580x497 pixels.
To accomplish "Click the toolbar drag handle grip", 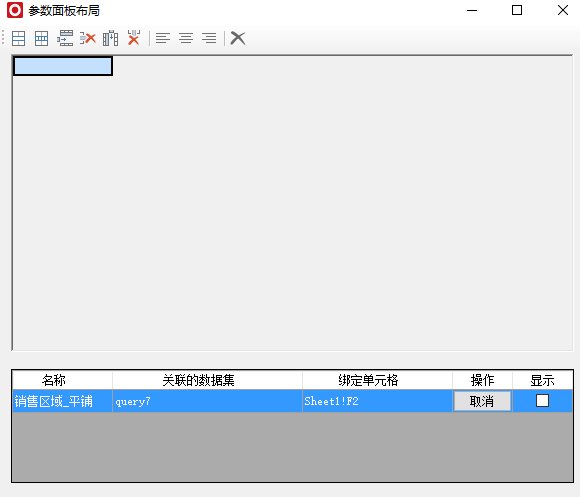I will pyautogui.click(x=3, y=38).
